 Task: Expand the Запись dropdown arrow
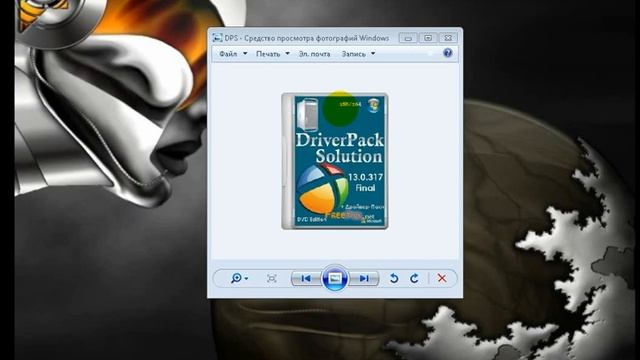pyautogui.click(x=373, y=53)
